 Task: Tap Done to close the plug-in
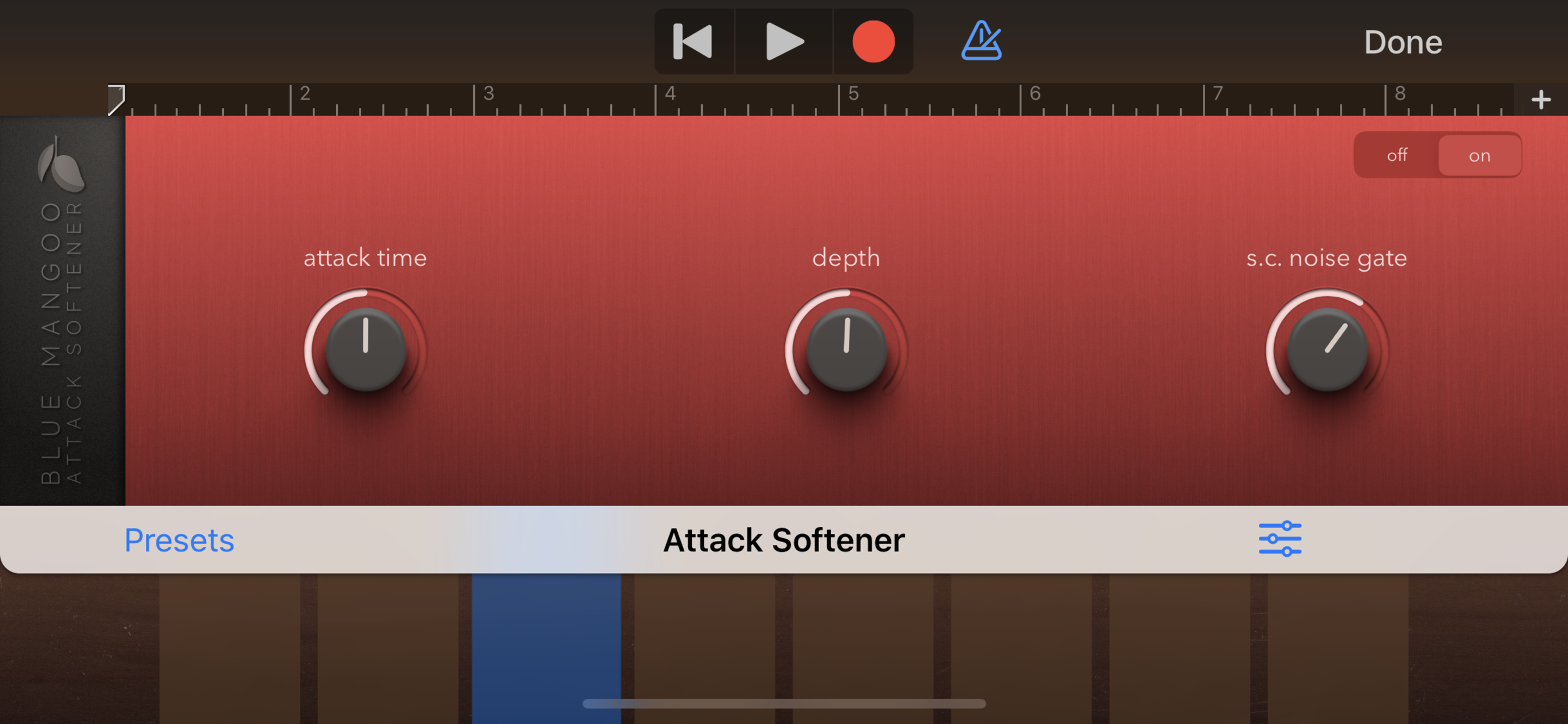click(x=1403, y=42)
